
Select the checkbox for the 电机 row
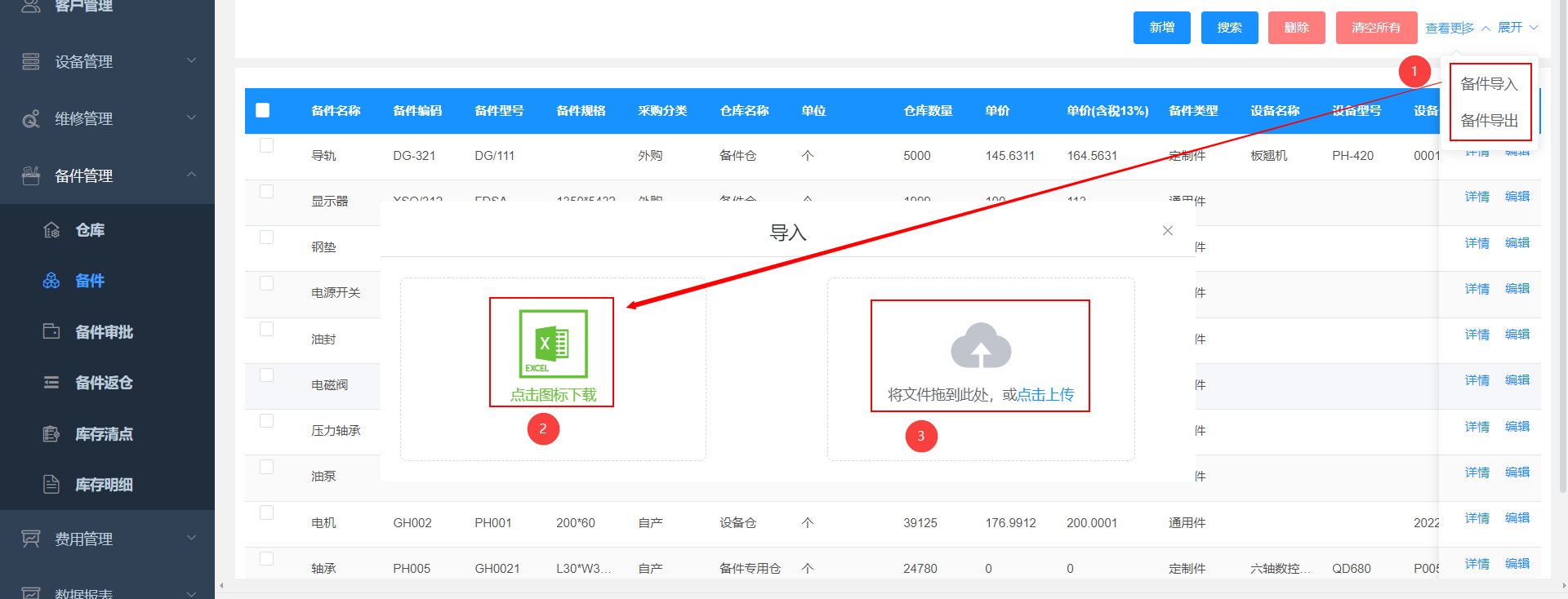tap(266, 512)
